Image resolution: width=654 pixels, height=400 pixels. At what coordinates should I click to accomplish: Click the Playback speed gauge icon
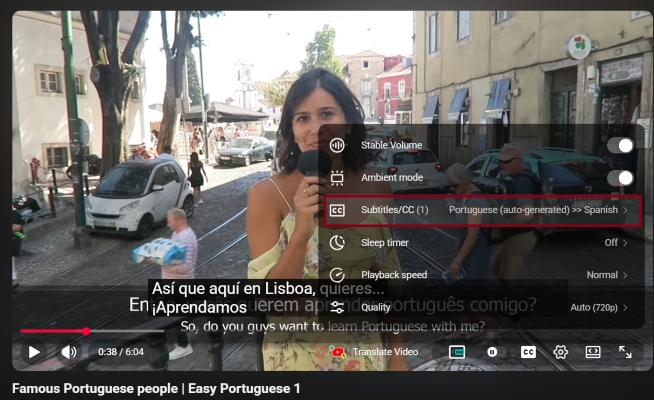tap(337, 275)
